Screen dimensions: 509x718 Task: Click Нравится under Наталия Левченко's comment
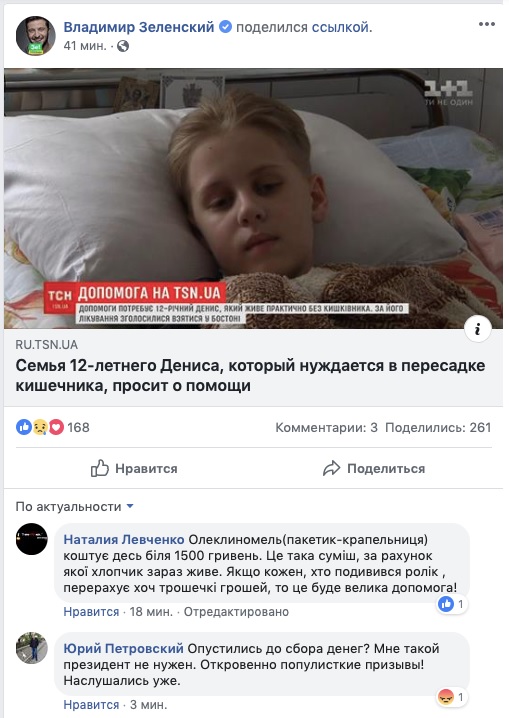click(91, 612)
